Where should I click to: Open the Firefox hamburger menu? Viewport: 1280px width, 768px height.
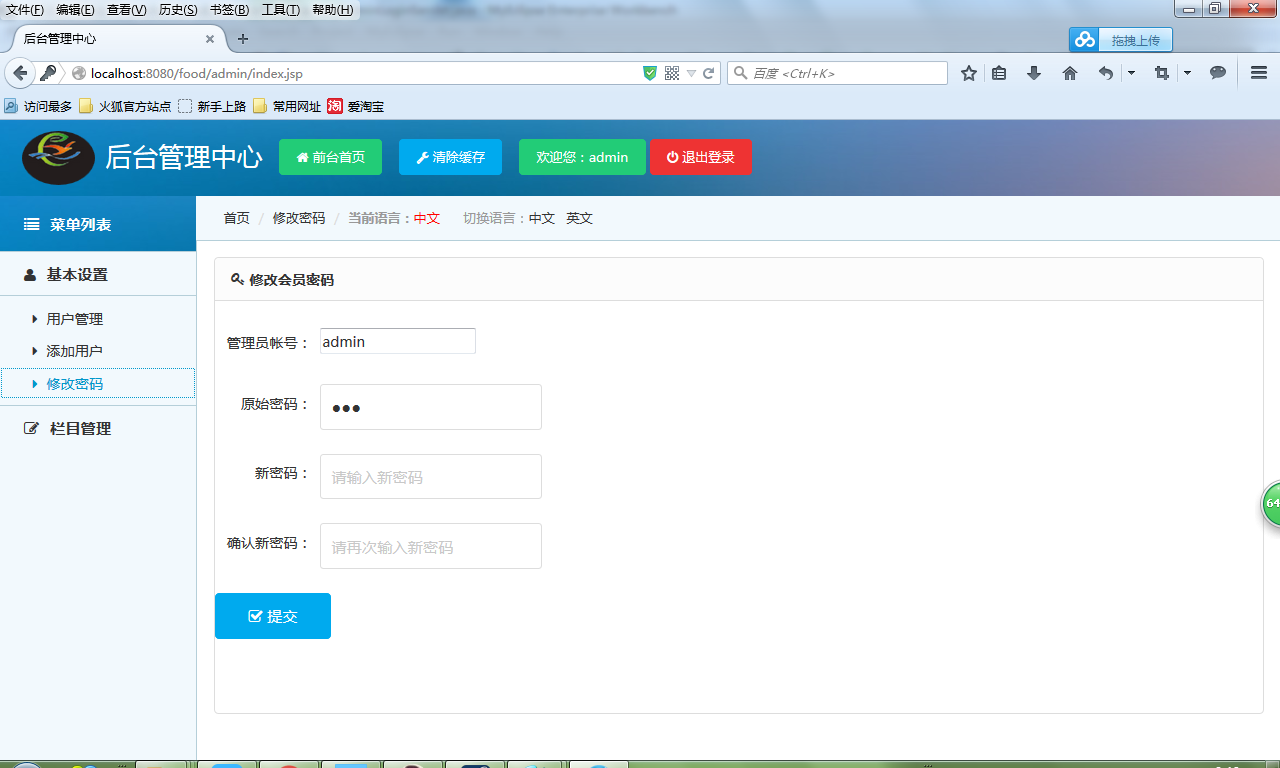(1259, 73)
